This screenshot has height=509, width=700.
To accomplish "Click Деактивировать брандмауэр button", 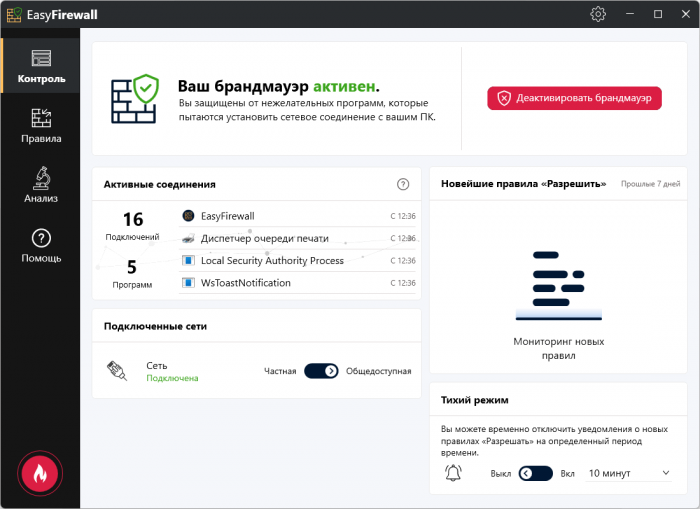I will point(574,98).
